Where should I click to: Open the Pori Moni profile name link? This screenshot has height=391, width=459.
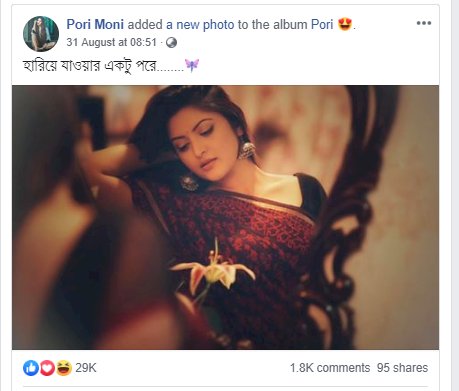[95, 24]
